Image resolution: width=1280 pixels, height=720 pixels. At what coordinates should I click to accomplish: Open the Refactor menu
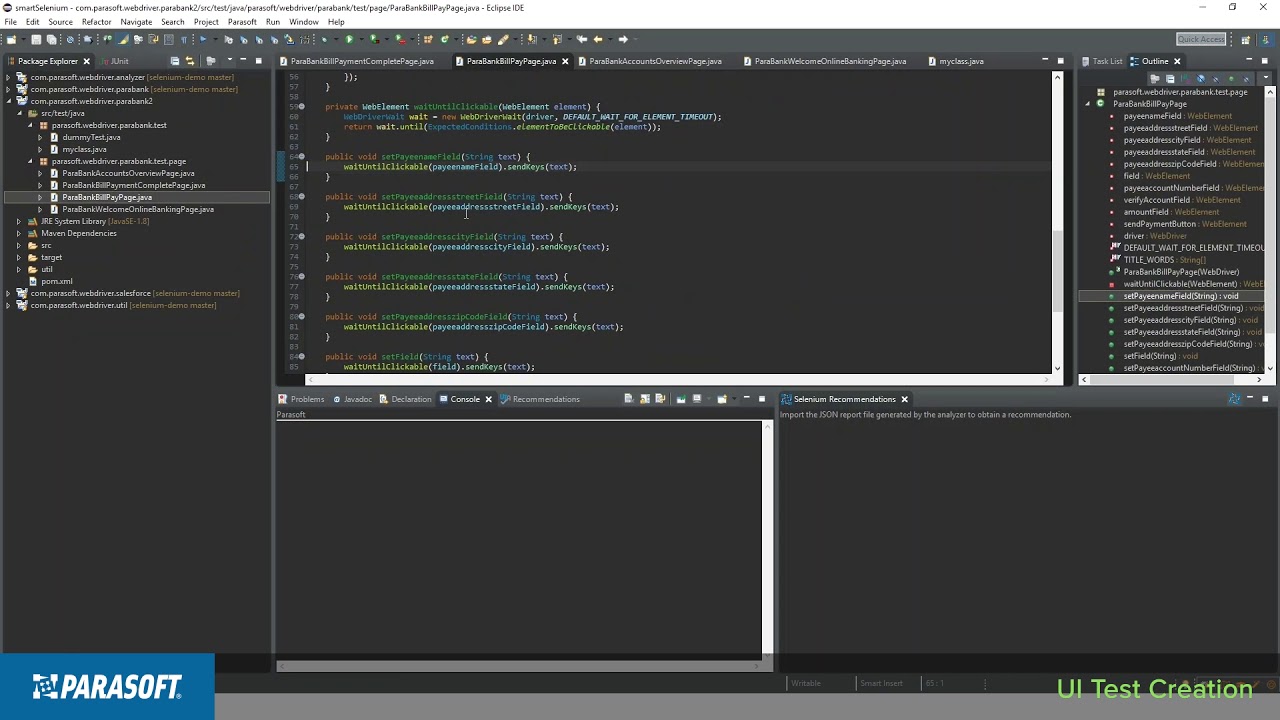pos(96,22)
